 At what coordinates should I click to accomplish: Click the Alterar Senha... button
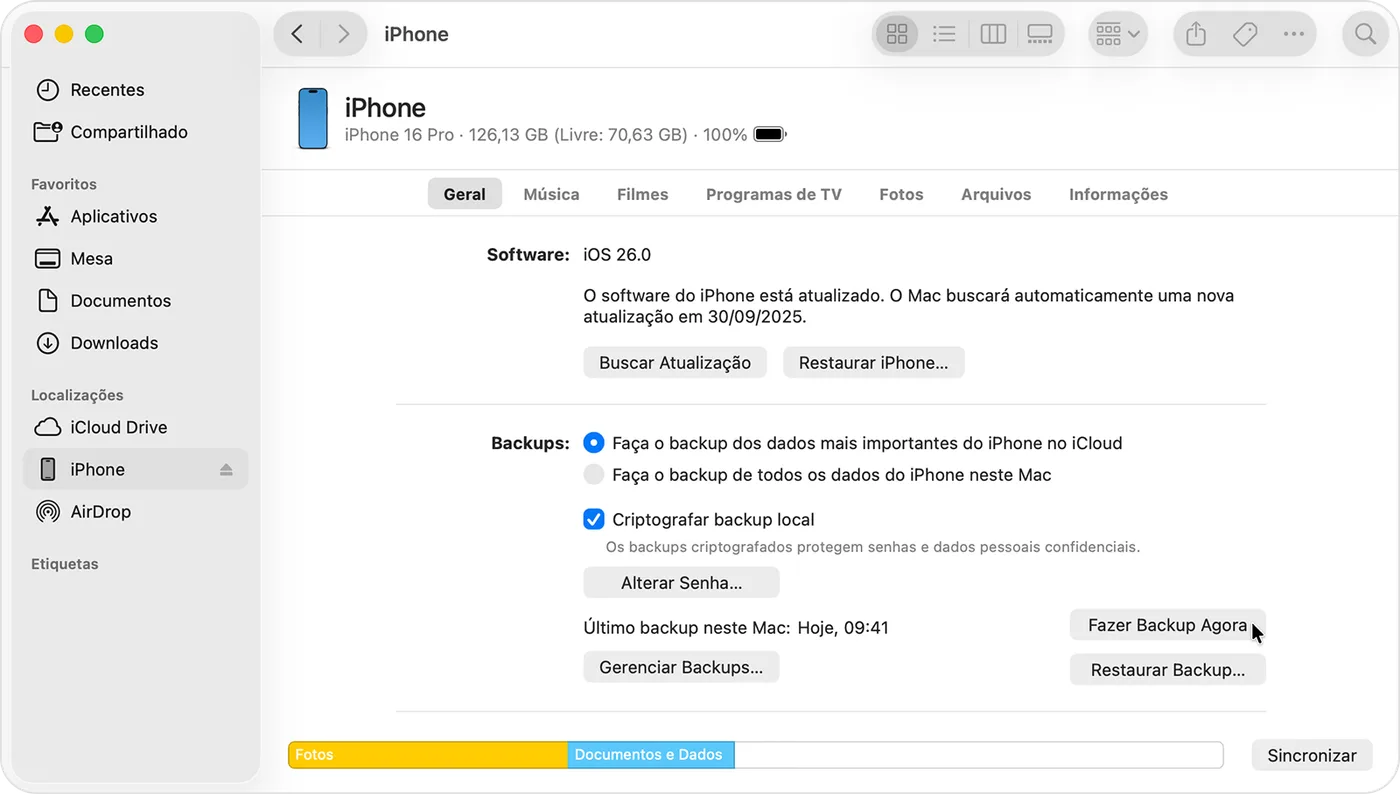[x=681, y=582]
